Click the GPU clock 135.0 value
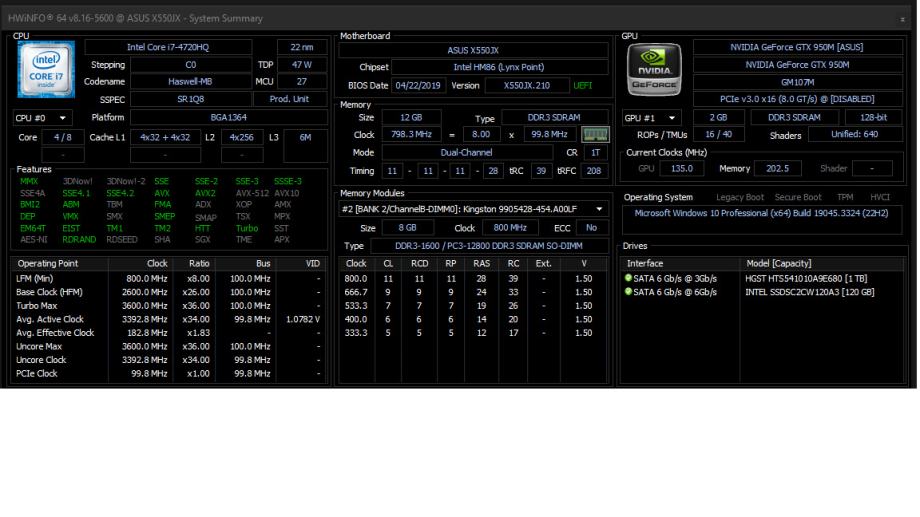Viewport: 920px width, 517px height. pyautogui.click(x=682, y=168)
